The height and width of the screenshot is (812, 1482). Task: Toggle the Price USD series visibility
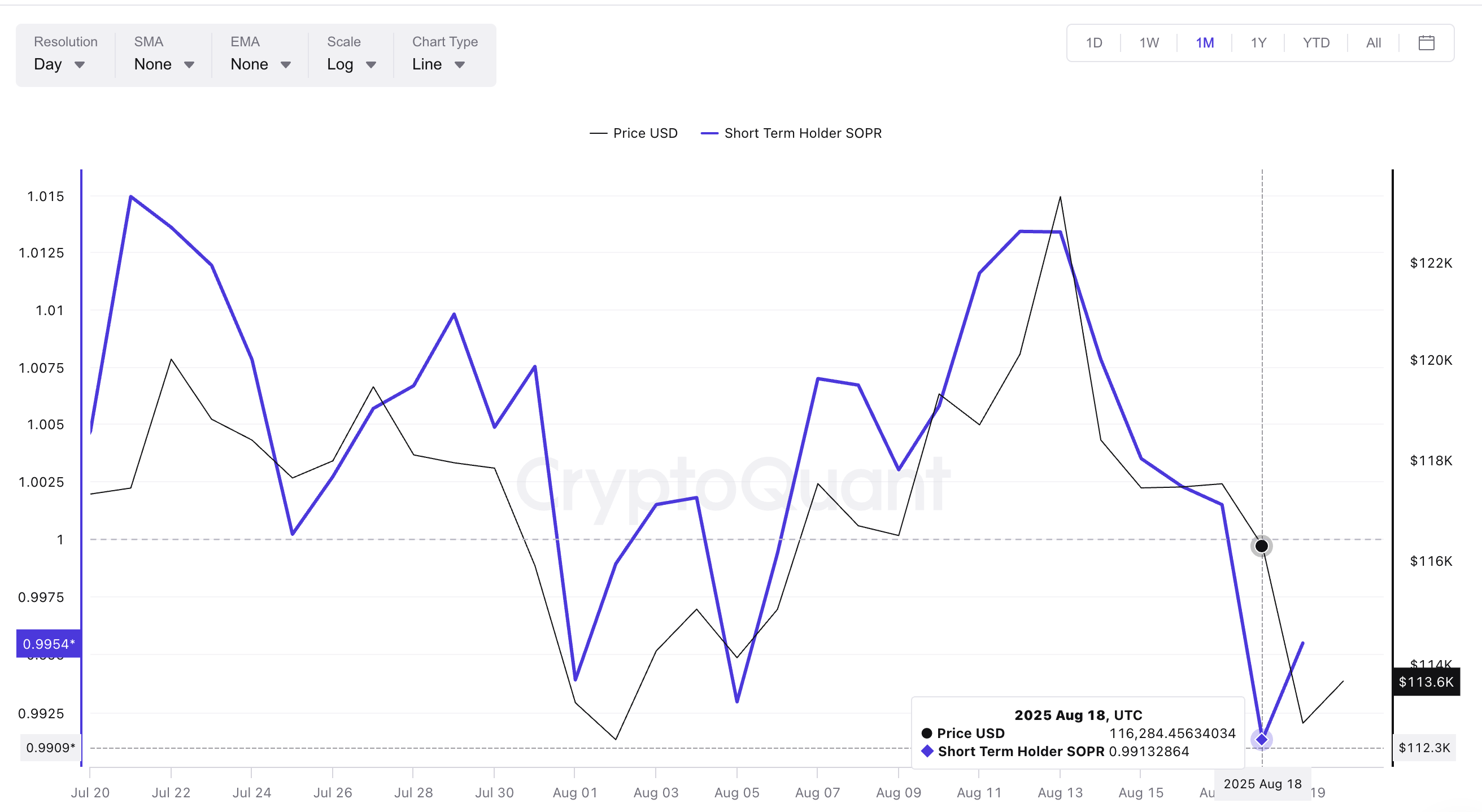click(x=646, y=133)
